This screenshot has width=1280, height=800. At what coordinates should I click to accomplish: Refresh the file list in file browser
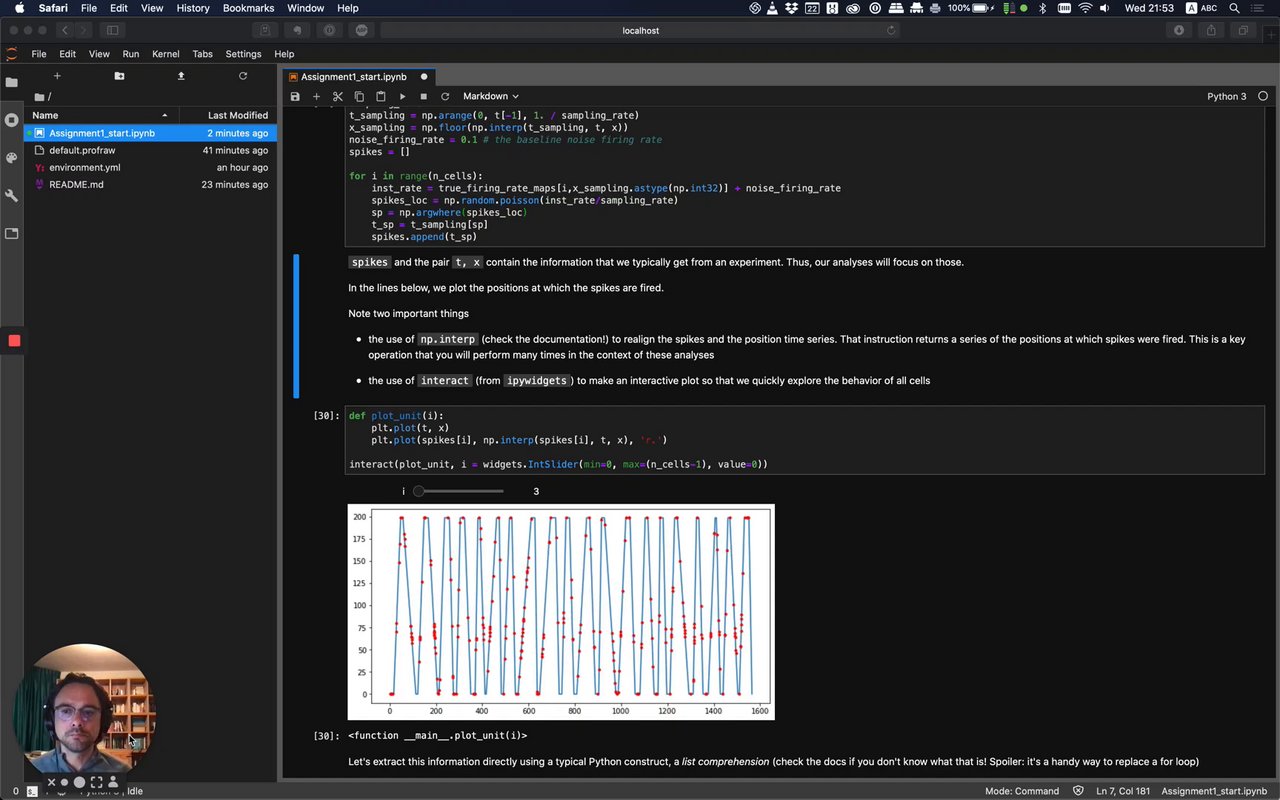[243, 76]
